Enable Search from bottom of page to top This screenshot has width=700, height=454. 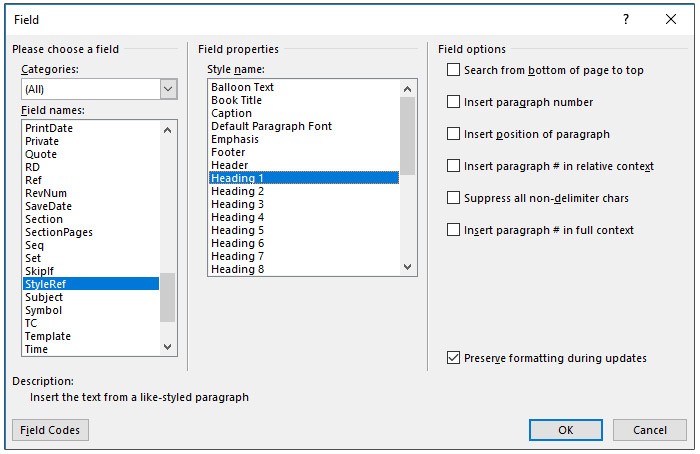pos(454,70)
